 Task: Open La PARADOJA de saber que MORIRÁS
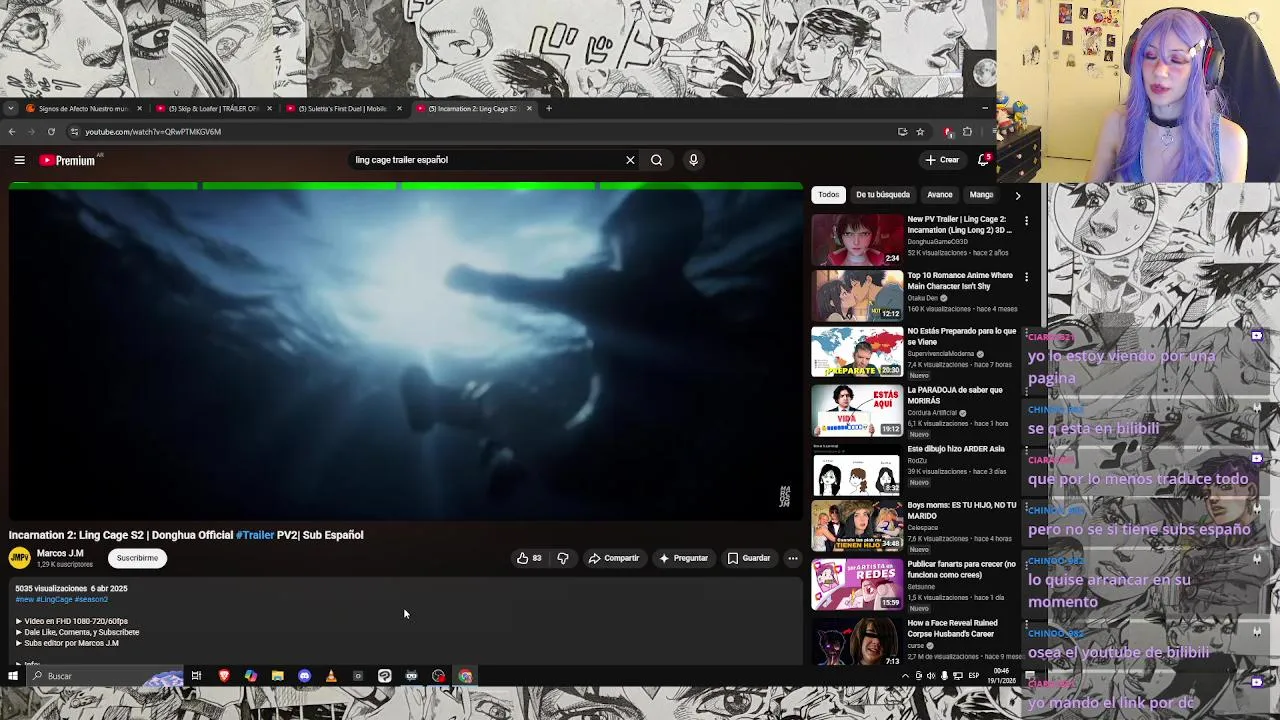tap(857, 411)
